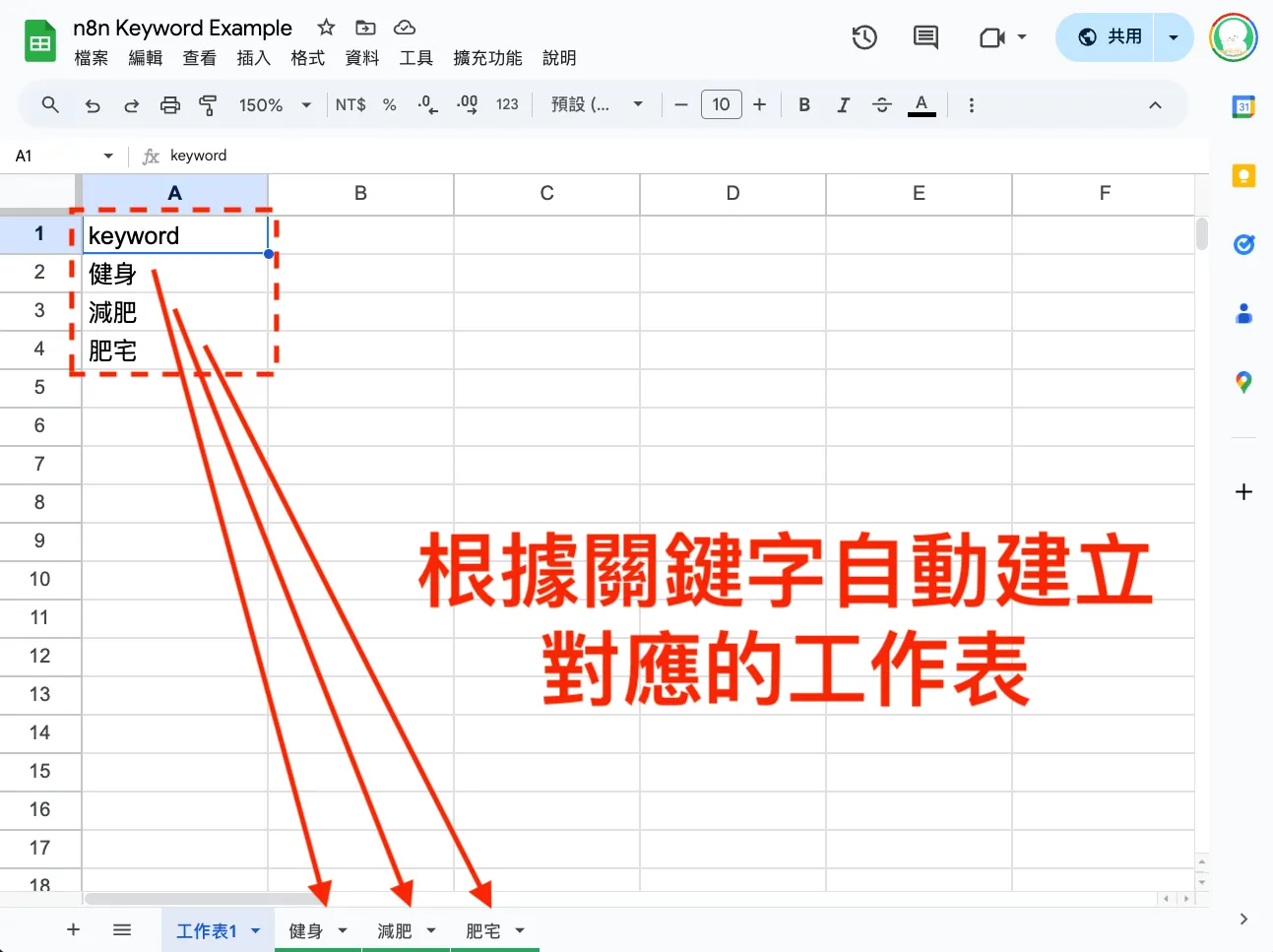The width and height of the screenshot is (1273, 952).
Task: Toggle bold formatting
Action: pos(804,104)
